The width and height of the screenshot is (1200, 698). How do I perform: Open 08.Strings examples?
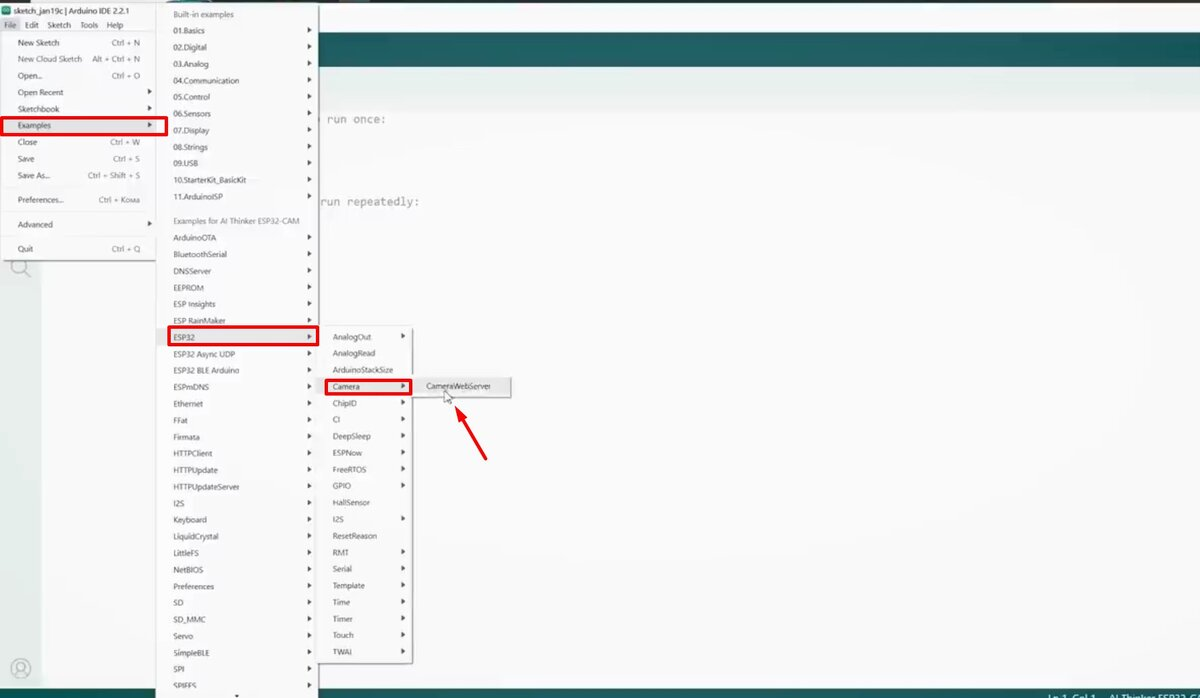click(238, 147)
